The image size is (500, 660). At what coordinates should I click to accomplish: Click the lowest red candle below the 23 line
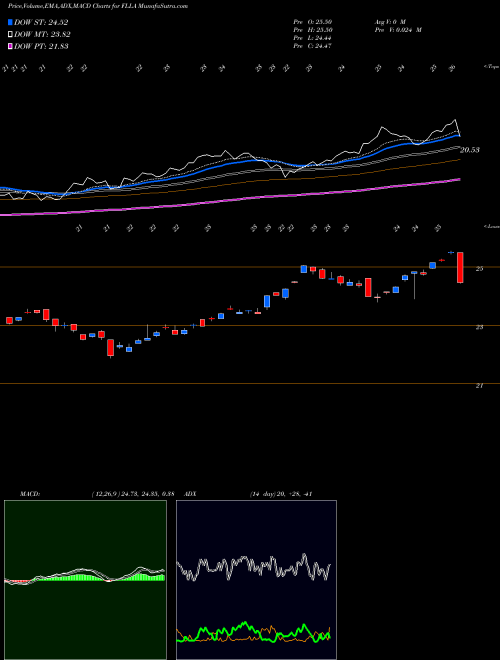[111, 349]
